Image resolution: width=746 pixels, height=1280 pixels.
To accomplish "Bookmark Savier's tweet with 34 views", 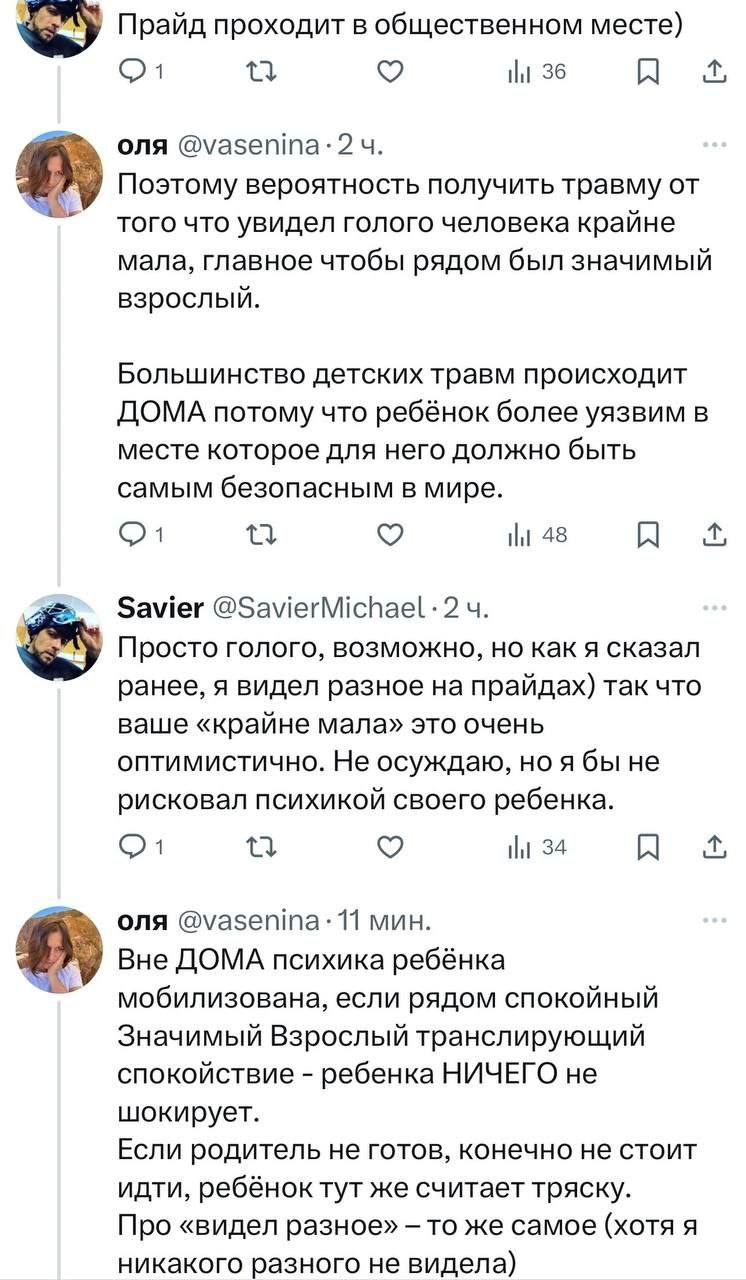I will (x=648, y=847).
